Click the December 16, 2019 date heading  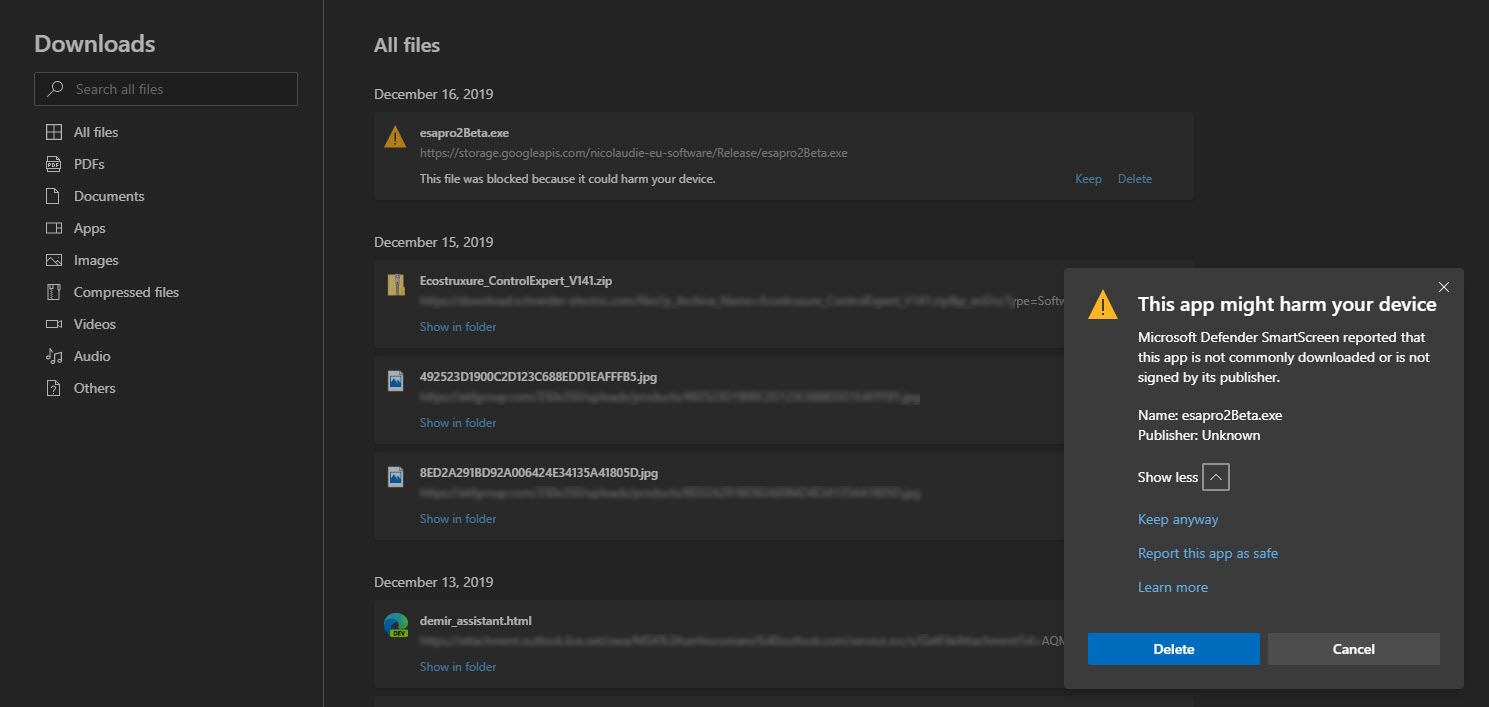point(434,94)
